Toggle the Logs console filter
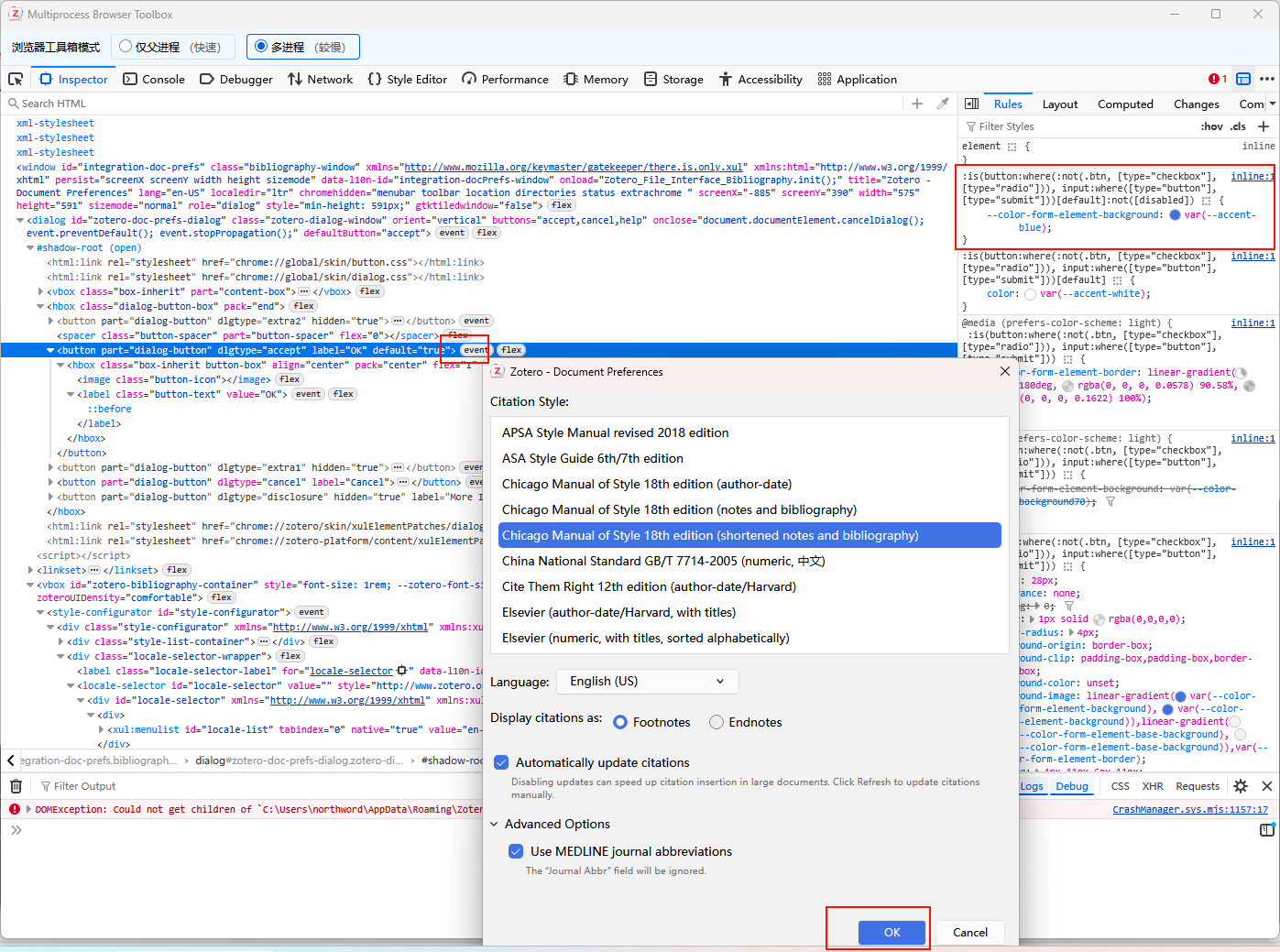 1032,786
